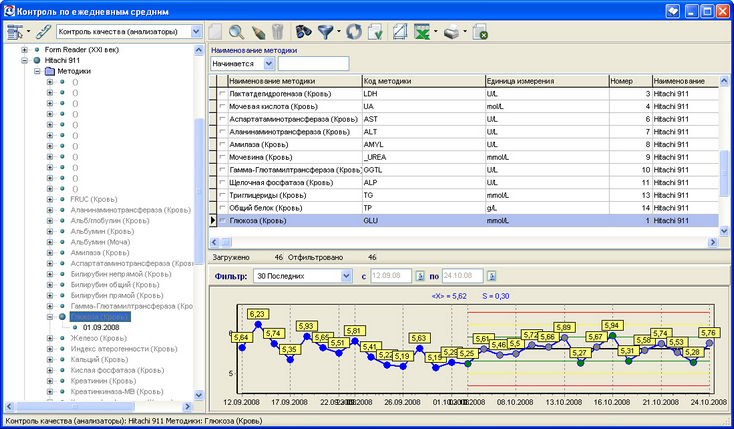Open the binoculars find tool

pos(305,31)
